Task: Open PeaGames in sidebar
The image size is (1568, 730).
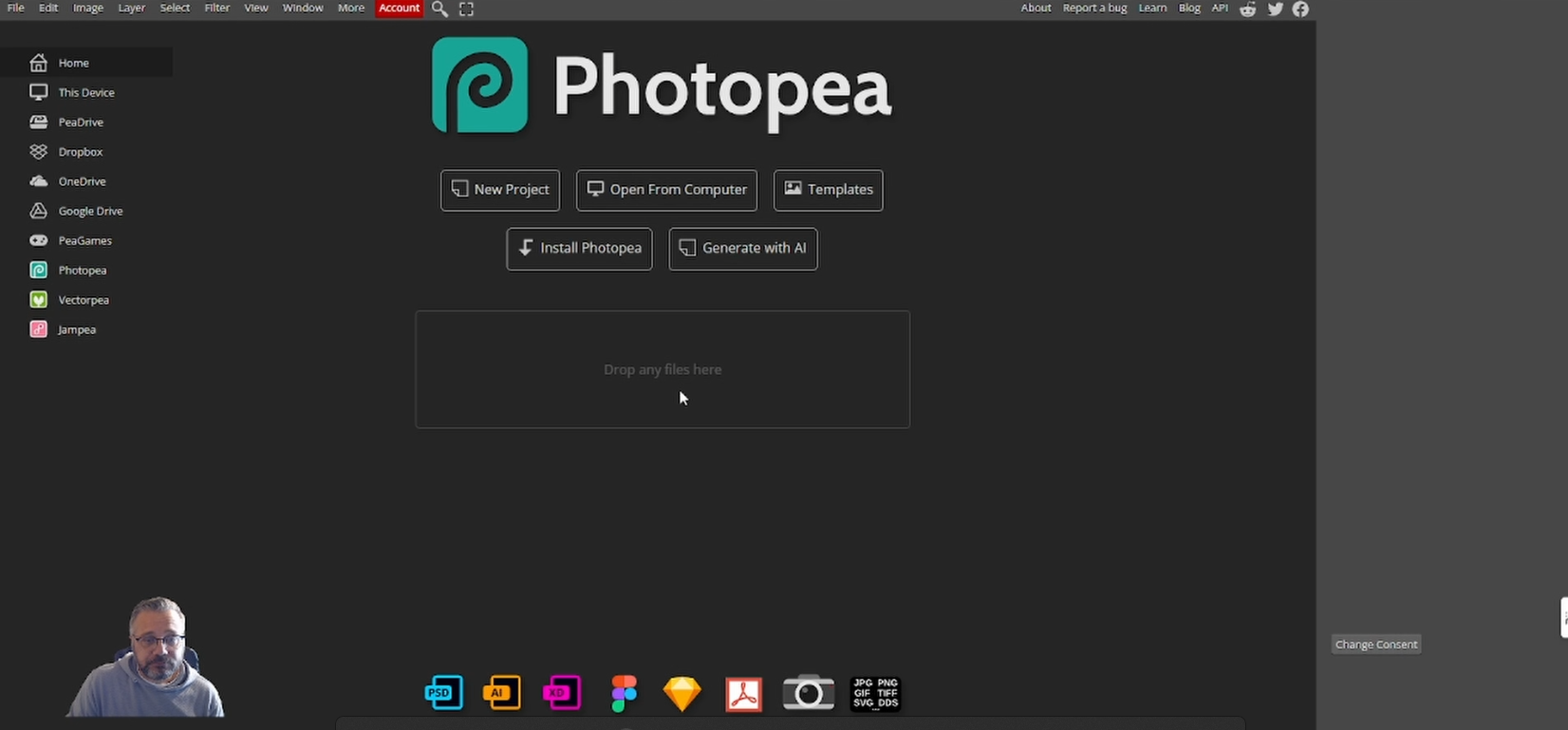Action: click(85, 240)
